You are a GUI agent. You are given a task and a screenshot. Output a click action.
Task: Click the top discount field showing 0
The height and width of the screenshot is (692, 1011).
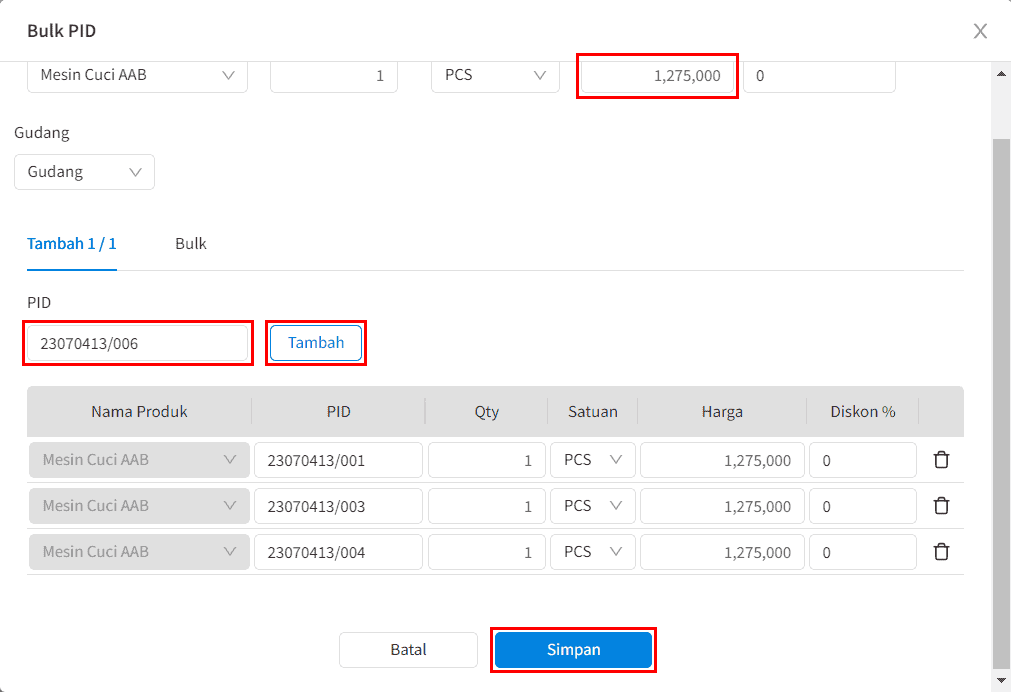819,75
